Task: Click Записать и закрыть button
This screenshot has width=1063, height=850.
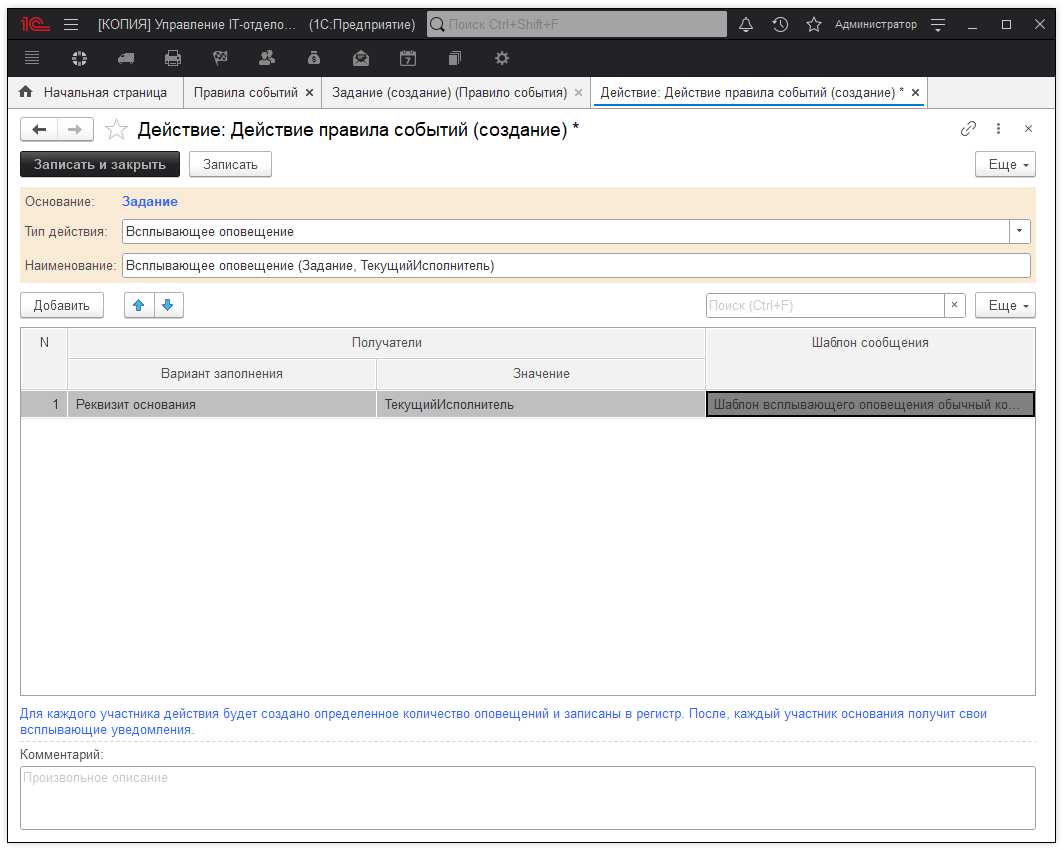Action: (x=100, y=164)
